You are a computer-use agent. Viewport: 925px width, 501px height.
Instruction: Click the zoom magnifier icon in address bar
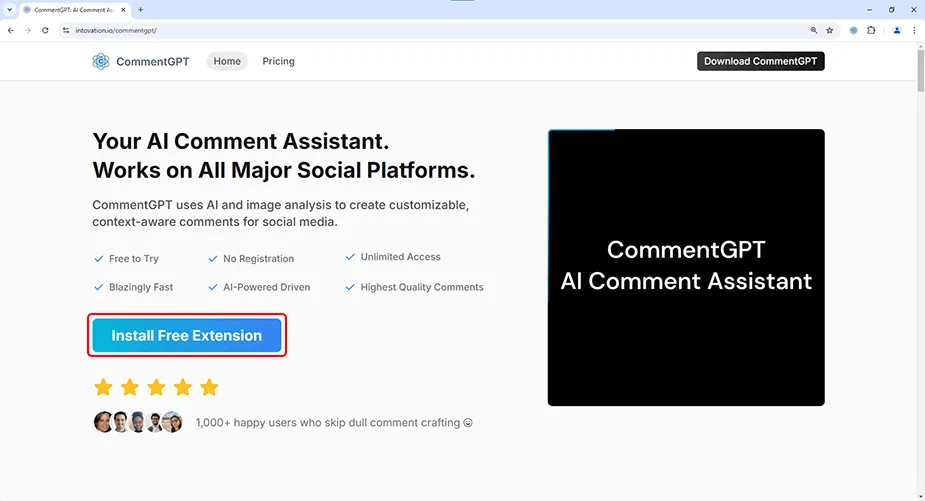(x=814, y=30)
